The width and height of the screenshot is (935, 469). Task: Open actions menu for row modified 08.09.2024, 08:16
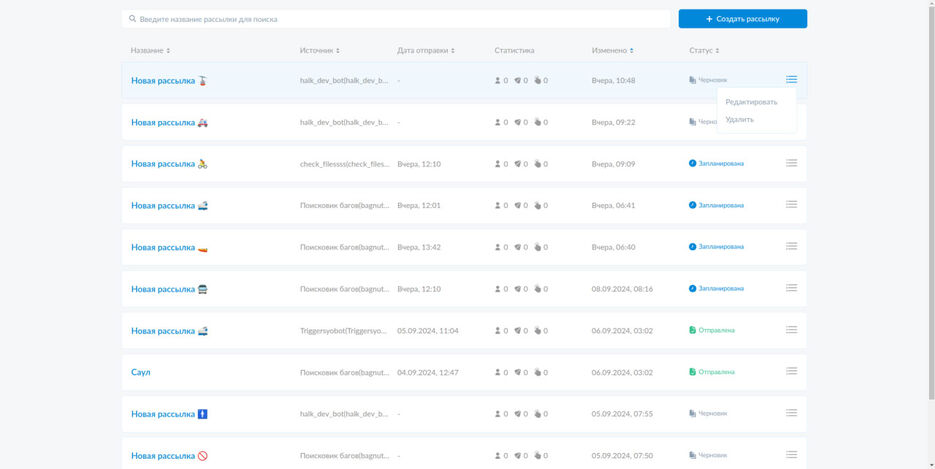coord(791,288)
